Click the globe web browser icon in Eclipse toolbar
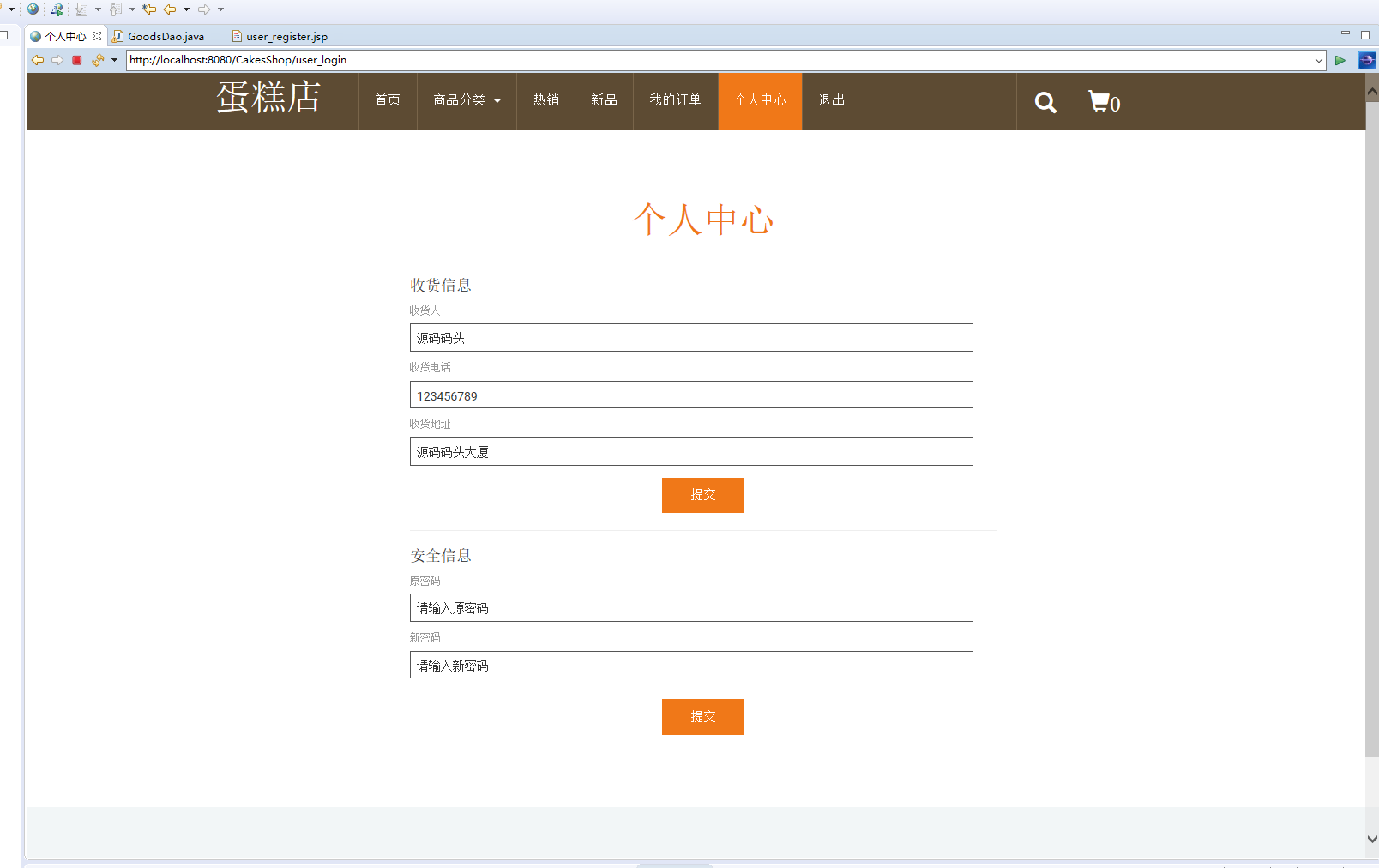This screenshot has width=1379, height=868. coord(33,9)
